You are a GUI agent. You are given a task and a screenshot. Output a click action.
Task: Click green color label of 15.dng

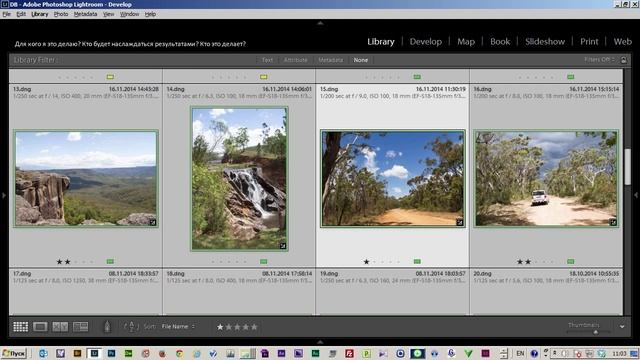(x=417, y=261)
